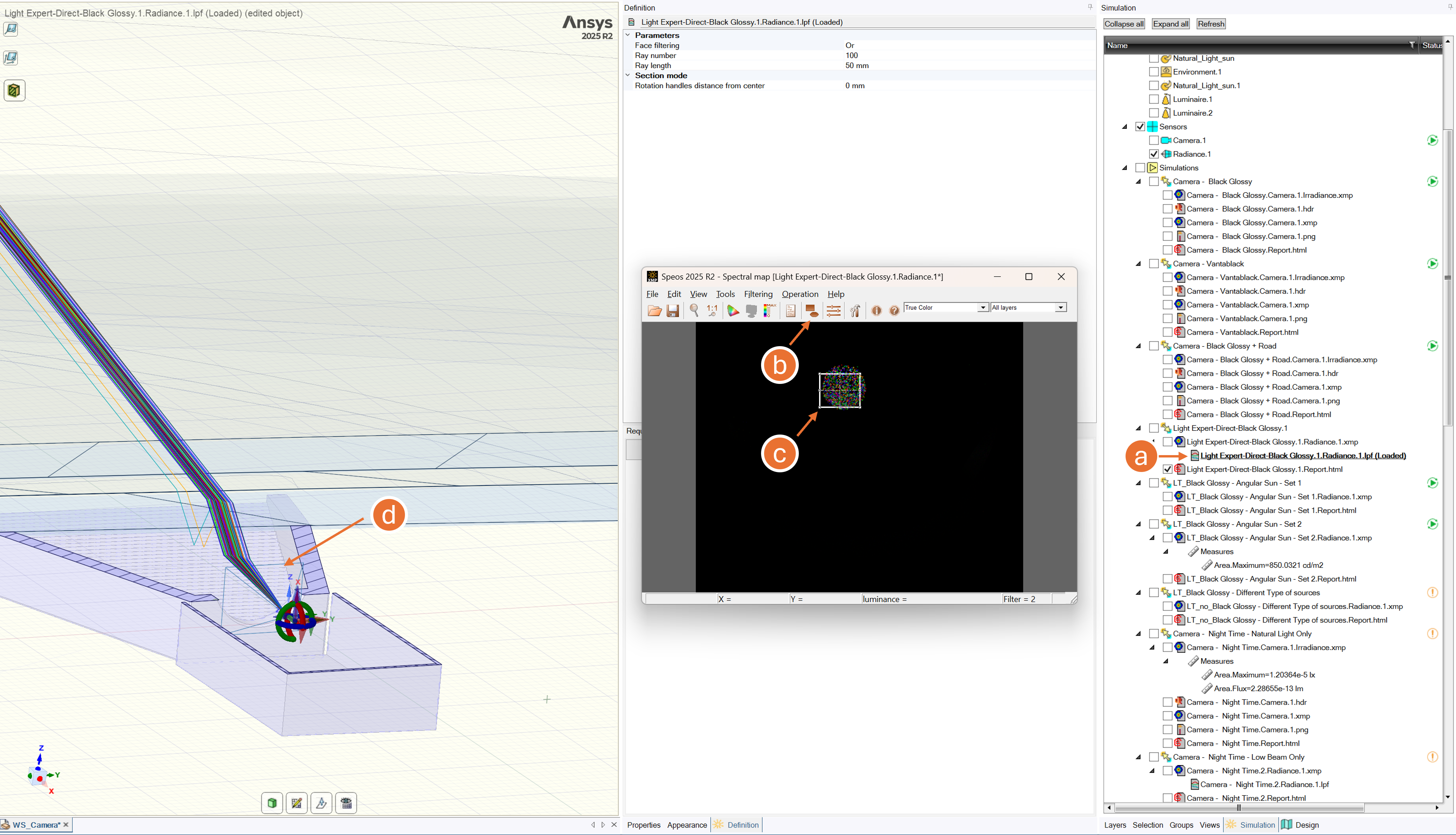Open the Groups tab
This screenshot has width=1456, height=835.
1181,825
